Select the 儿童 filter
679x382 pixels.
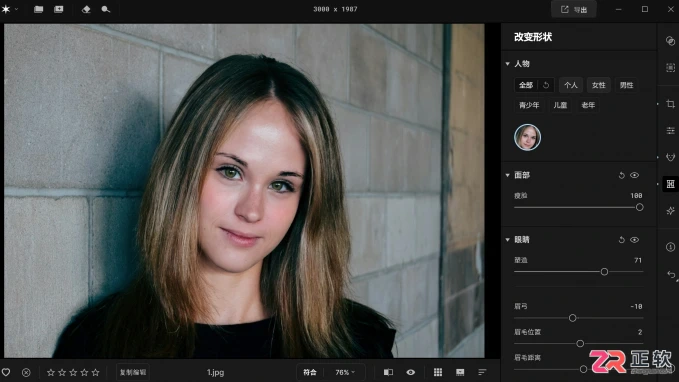[x=560, y=105]
